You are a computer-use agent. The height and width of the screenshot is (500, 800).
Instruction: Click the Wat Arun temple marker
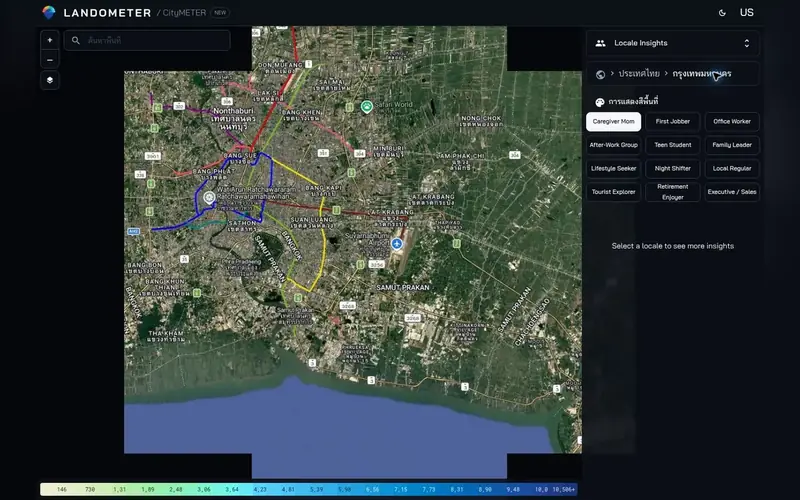point(209,197)
